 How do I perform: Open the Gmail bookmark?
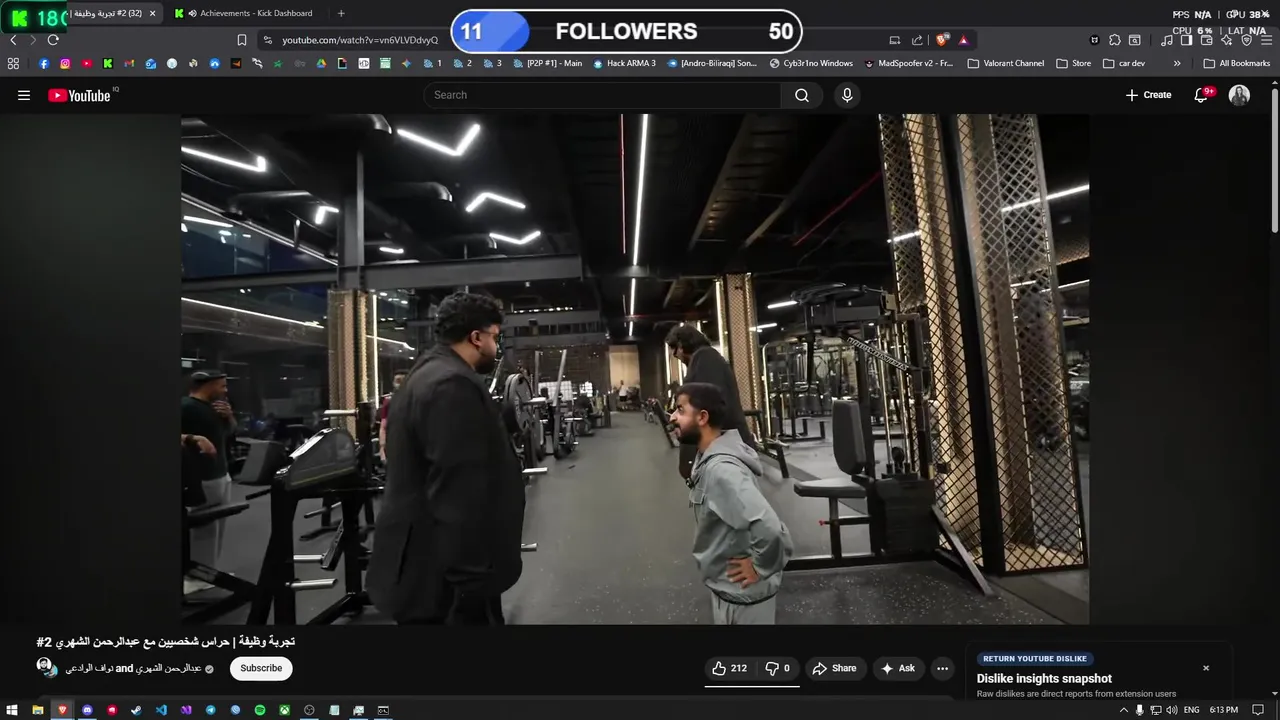[x=129, y=63]
